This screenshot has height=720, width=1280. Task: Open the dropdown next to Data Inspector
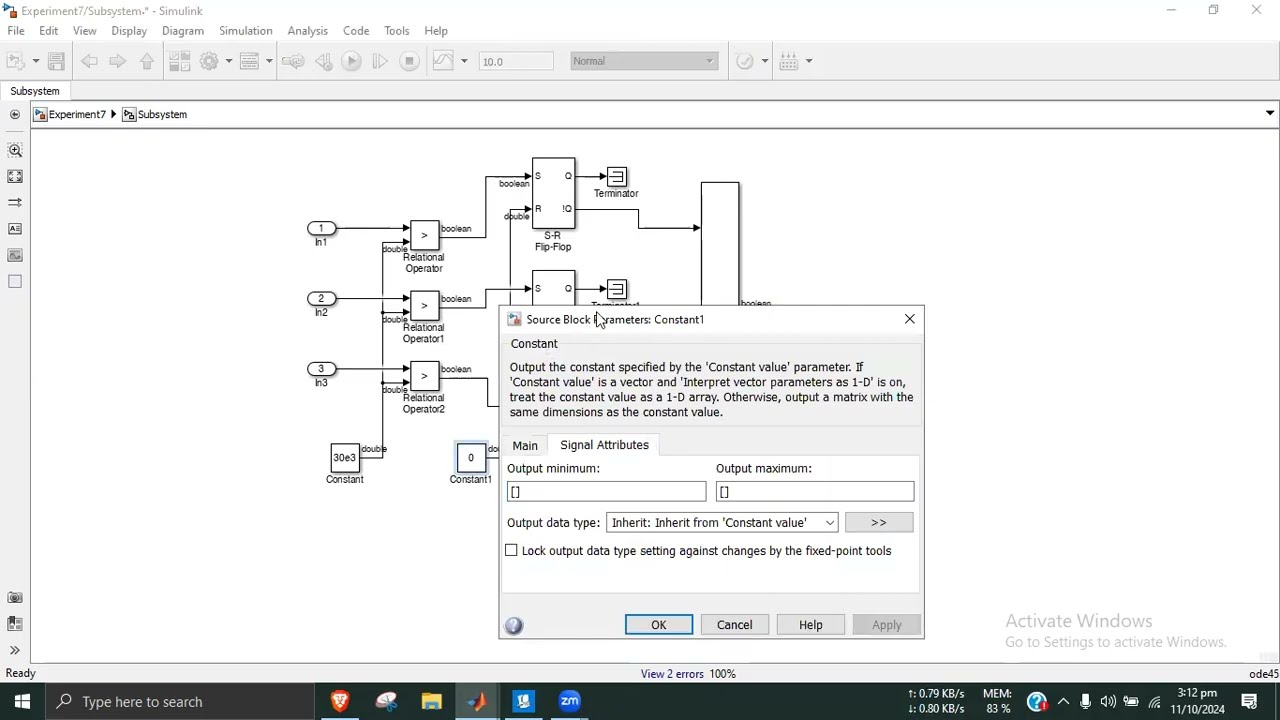(x=463, y=61)
